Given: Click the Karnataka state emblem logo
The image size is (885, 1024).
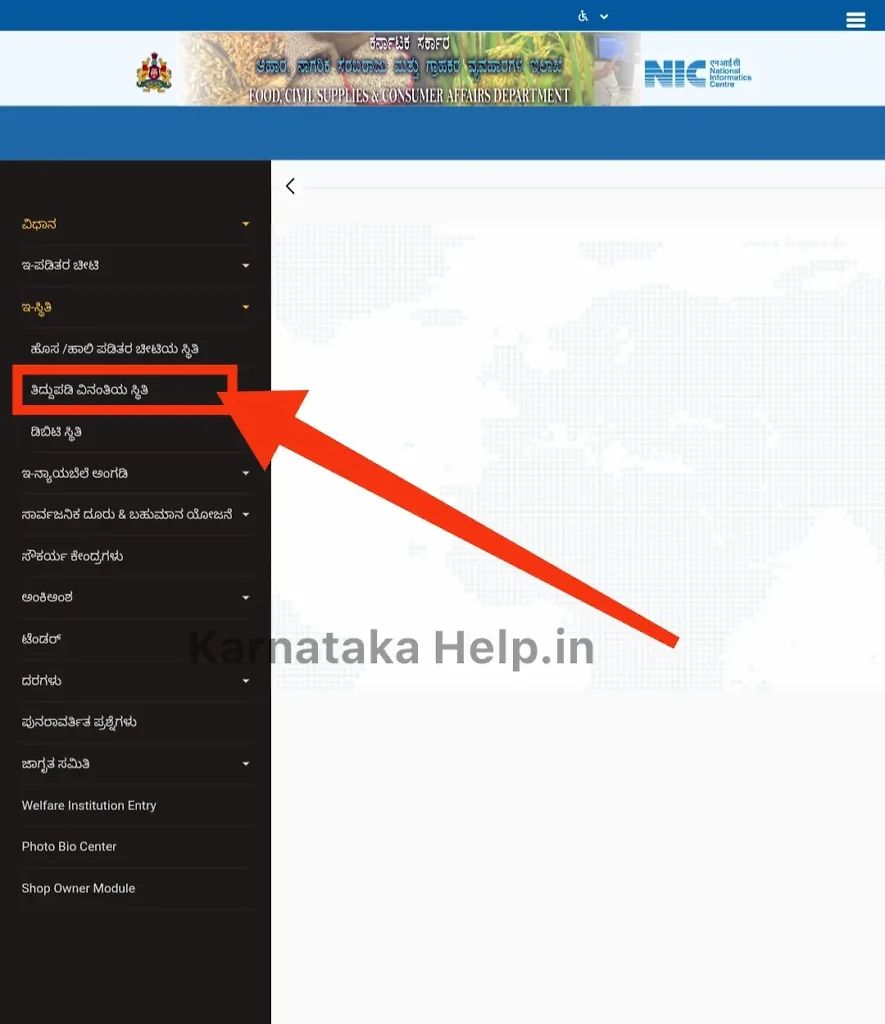Looking at the screenshot, I should tap(153, 72).
